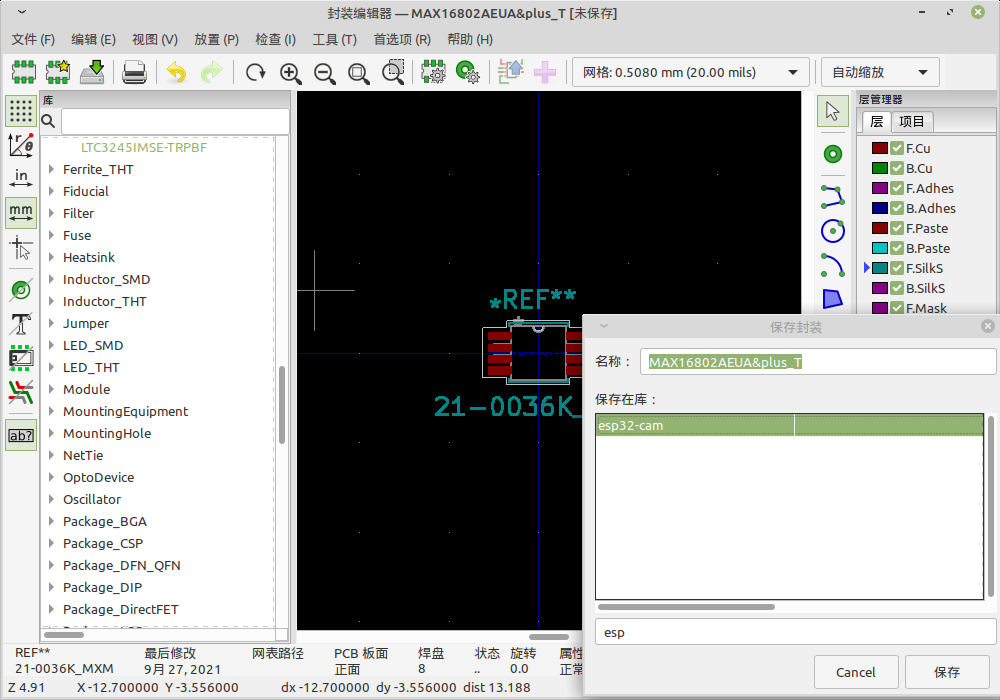
Task: Toggle pad outline sketch mode
Action: click(x=21, y=290)
